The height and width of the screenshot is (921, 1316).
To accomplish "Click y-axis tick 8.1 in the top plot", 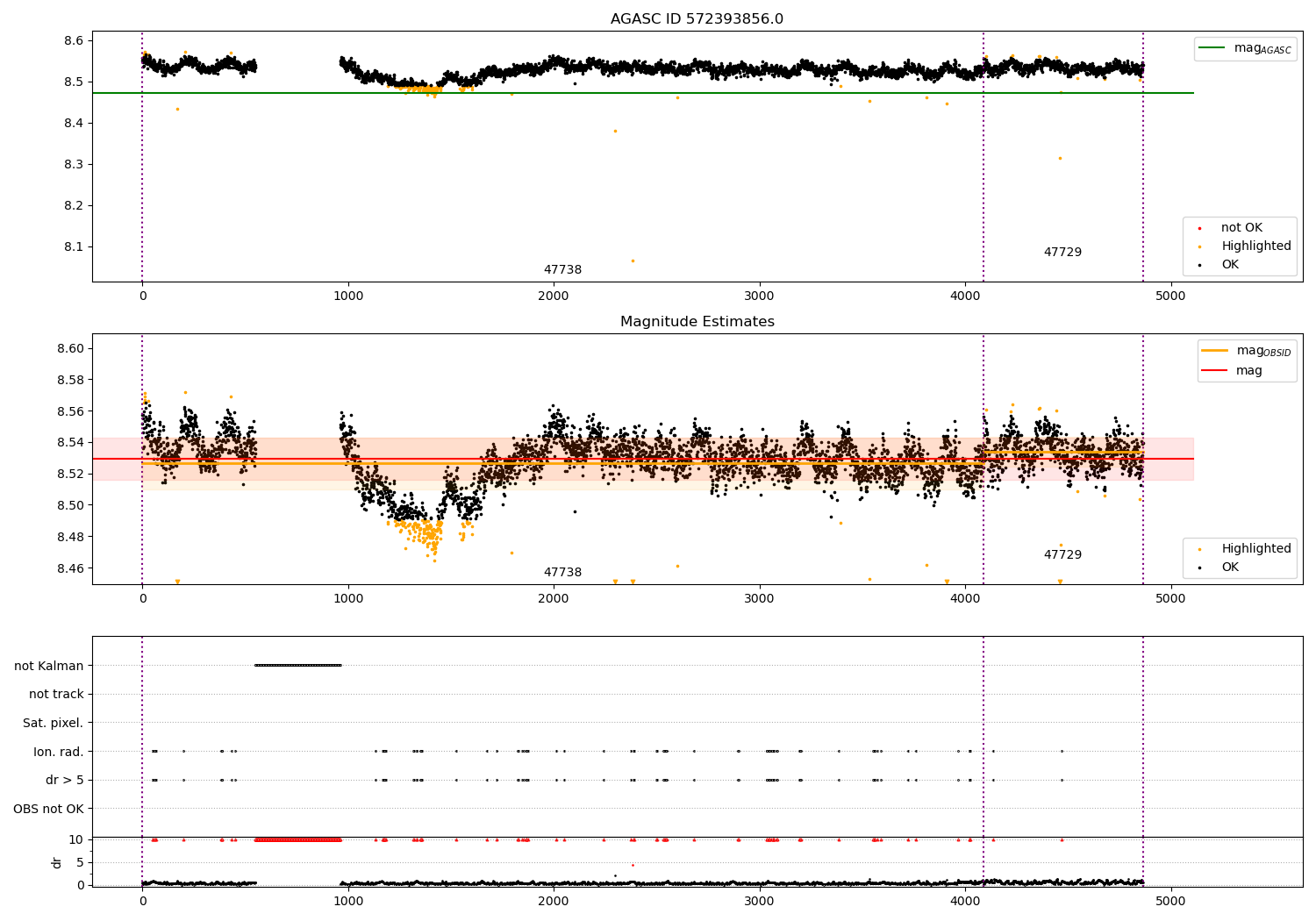I will (x=74, y=246).
